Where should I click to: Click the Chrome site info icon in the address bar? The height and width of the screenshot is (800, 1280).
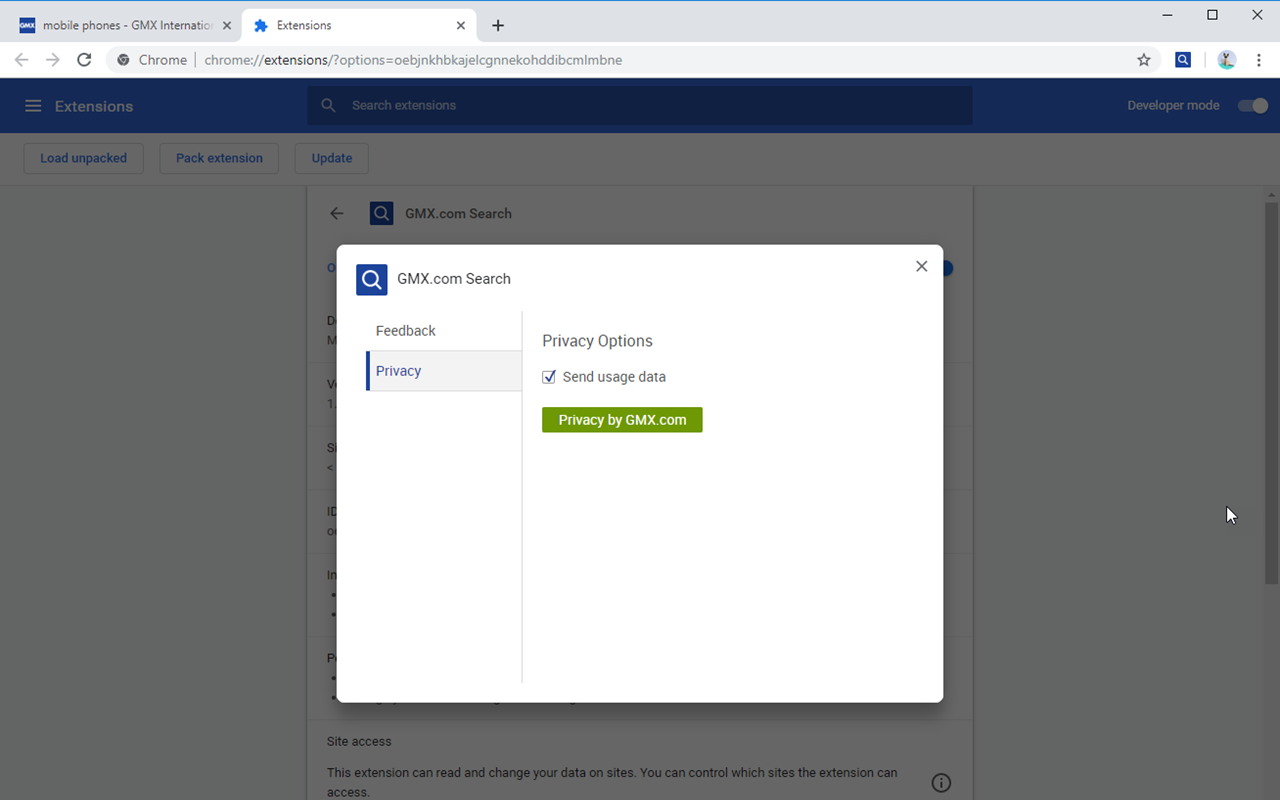pyautogui.click(x=123, y=60)
